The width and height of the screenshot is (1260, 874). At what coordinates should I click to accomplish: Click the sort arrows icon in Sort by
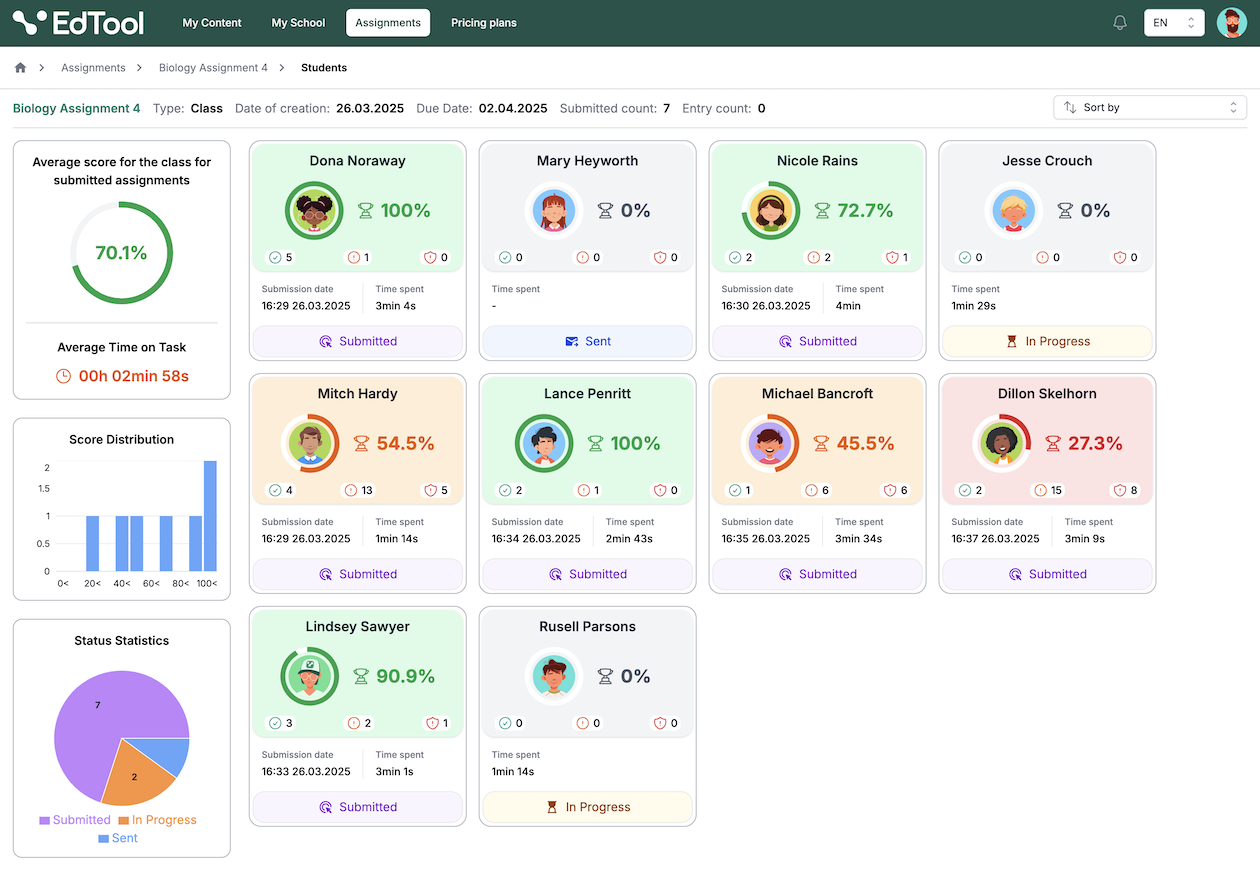1070,107
